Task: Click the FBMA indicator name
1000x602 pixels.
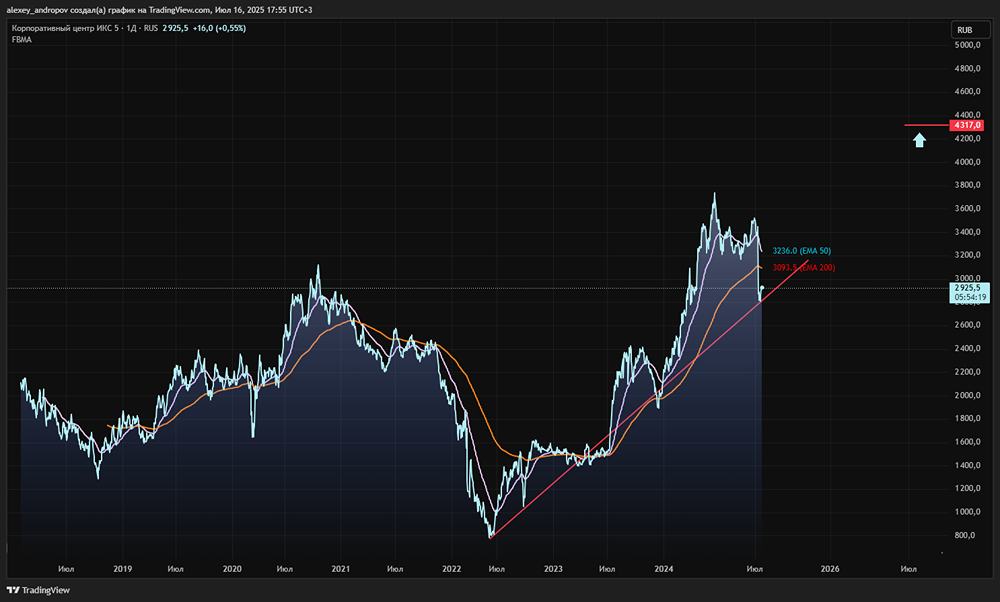Action: click(21, 39)
